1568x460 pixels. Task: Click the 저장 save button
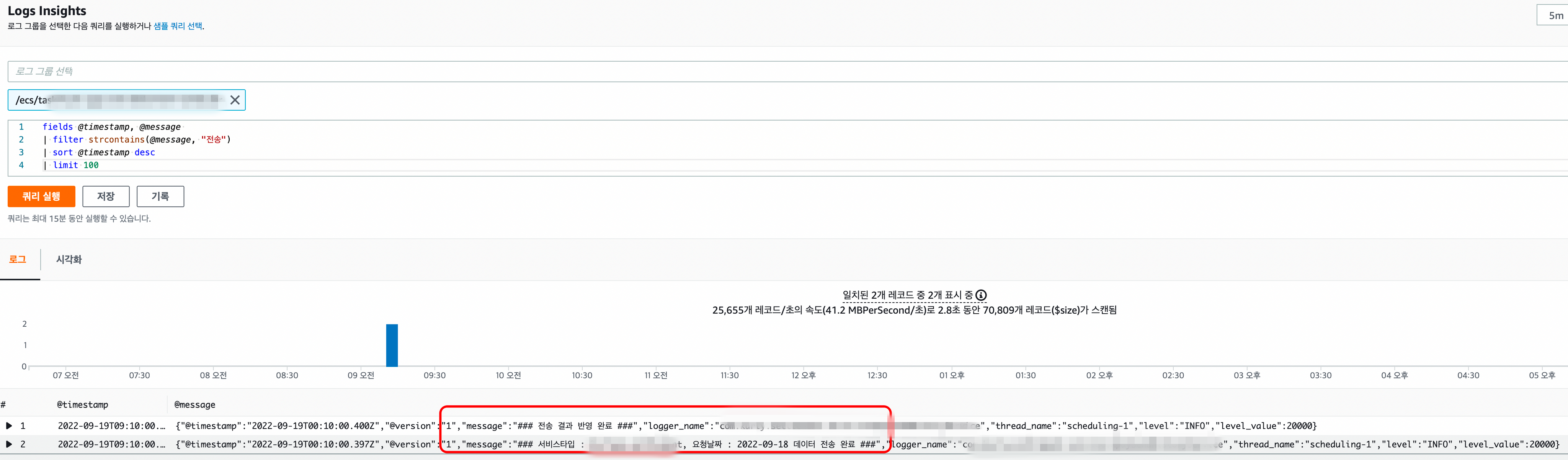[106, 196]
